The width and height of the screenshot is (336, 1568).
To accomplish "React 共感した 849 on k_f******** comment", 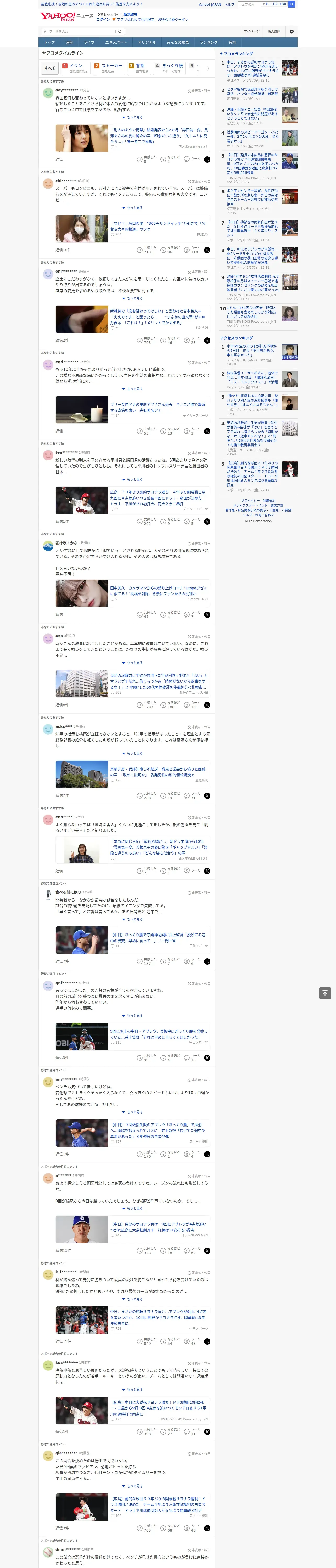I will coord(146,1342).
